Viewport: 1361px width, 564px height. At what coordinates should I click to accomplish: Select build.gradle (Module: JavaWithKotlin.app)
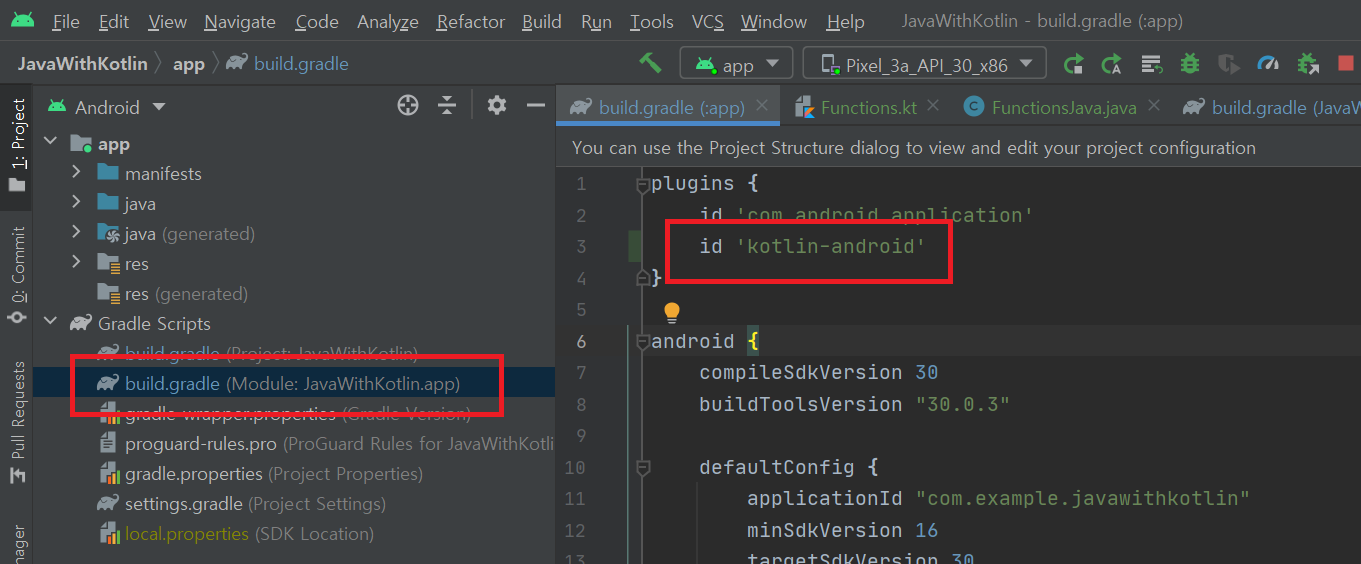(x=293, y=383)
